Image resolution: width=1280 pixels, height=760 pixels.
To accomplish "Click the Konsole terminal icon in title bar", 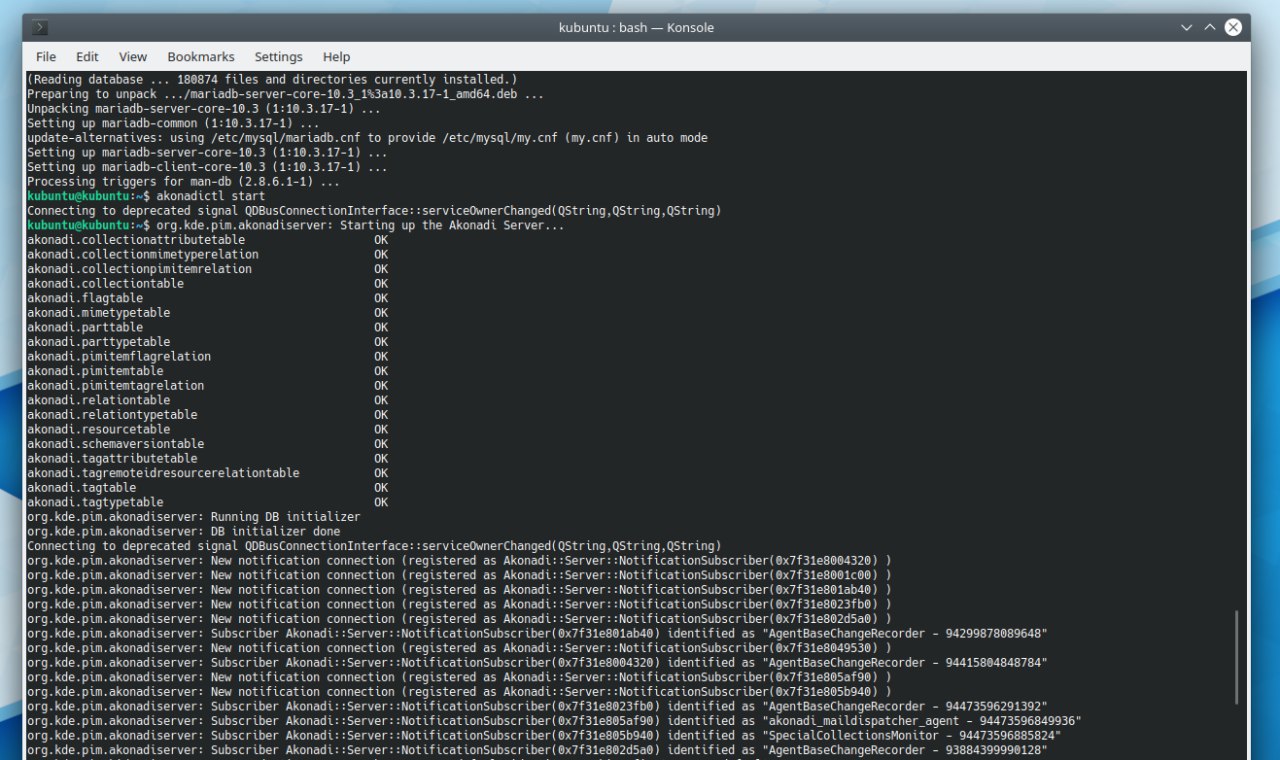I will [41, 28].
